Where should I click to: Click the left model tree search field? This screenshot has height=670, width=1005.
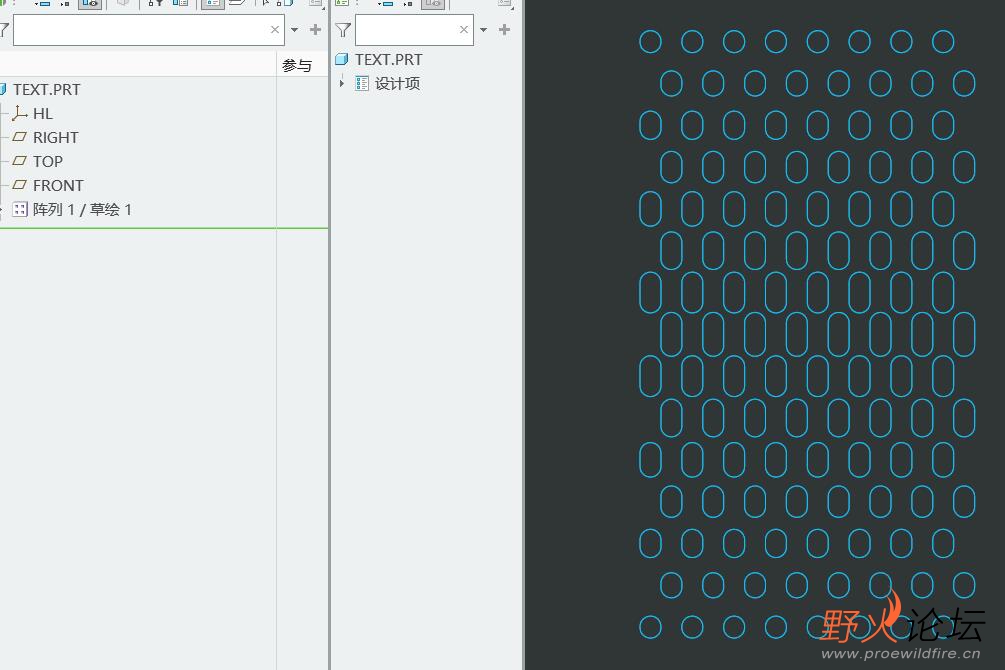tap(149, 30)
